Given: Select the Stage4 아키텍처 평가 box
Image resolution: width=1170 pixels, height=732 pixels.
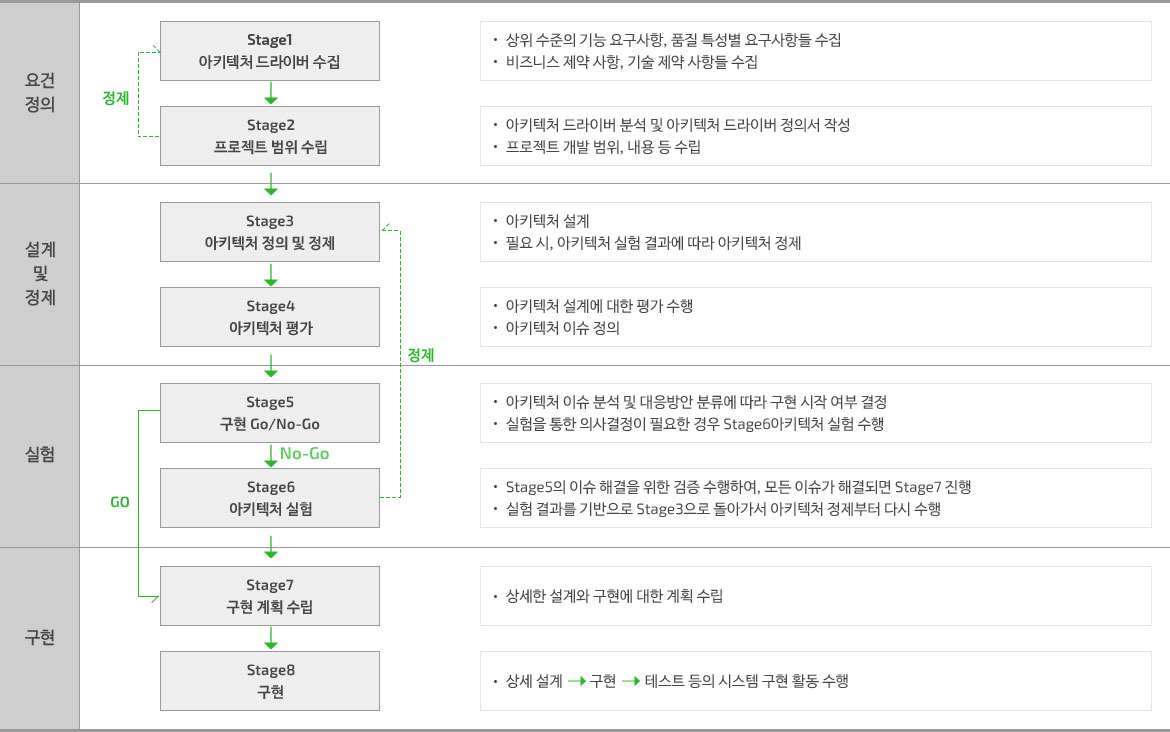Looking at the screenshot, I should coord(269,317).
